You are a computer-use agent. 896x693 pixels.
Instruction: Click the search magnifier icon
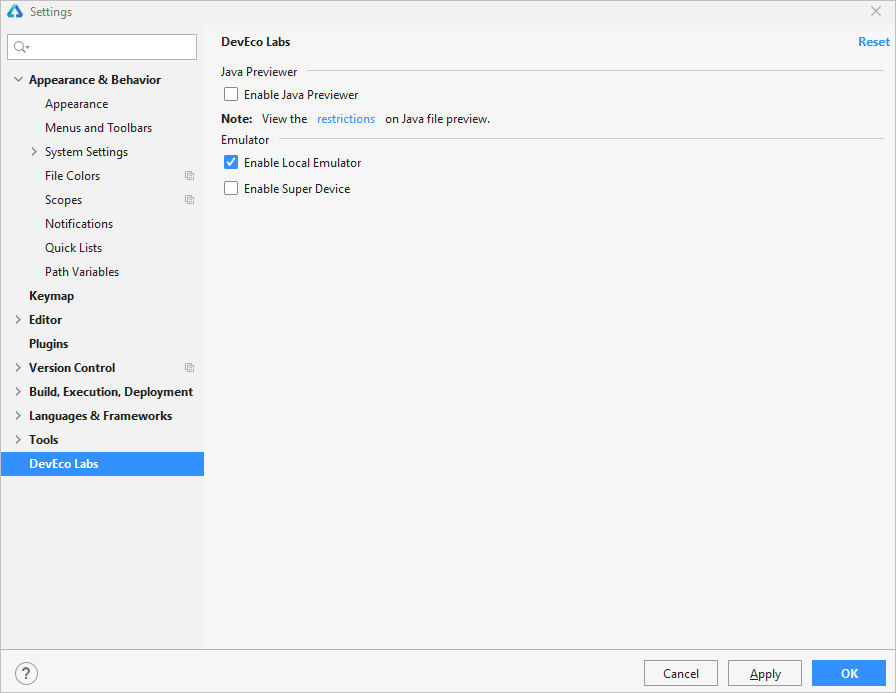click(x=21, y=47)
